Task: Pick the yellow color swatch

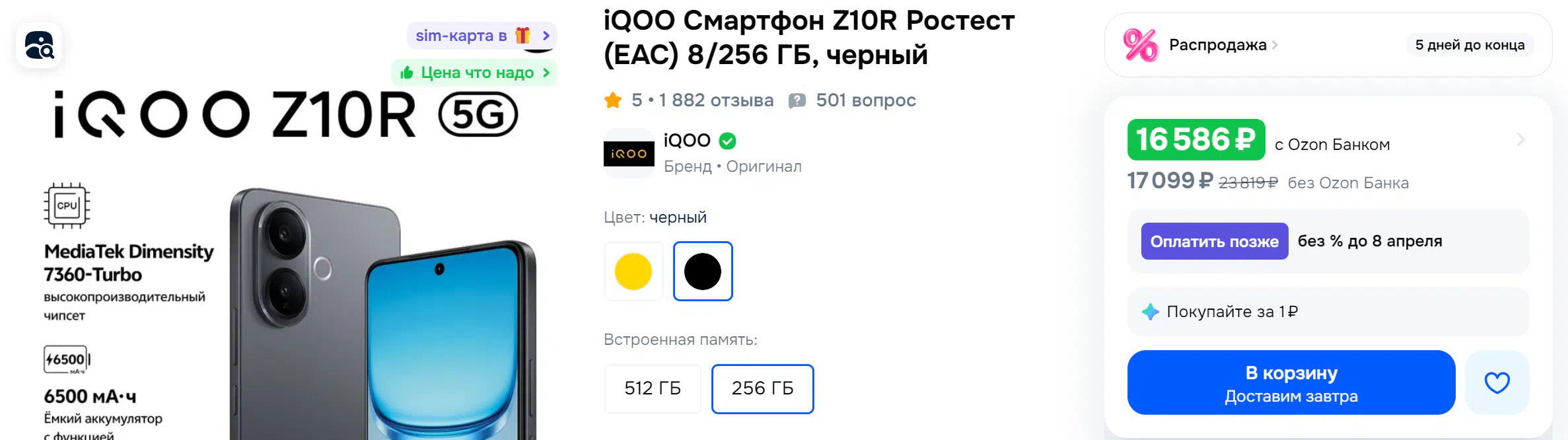Action: (633, 272)
